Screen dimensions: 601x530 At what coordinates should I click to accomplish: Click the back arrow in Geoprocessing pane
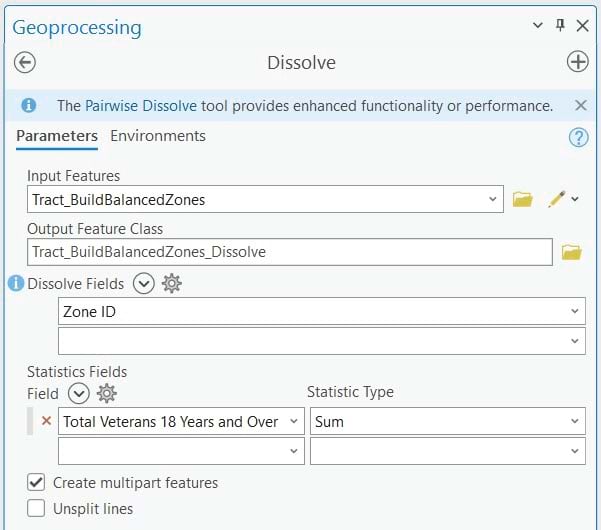(x=25, y=63)
